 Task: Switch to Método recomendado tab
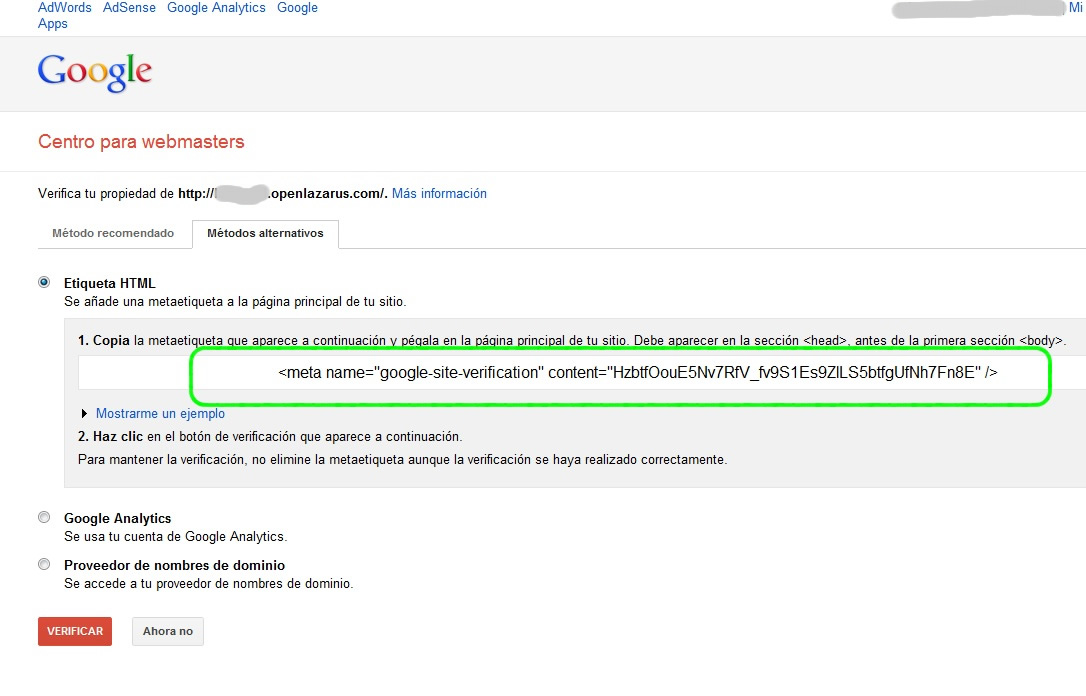click(113, 233)
